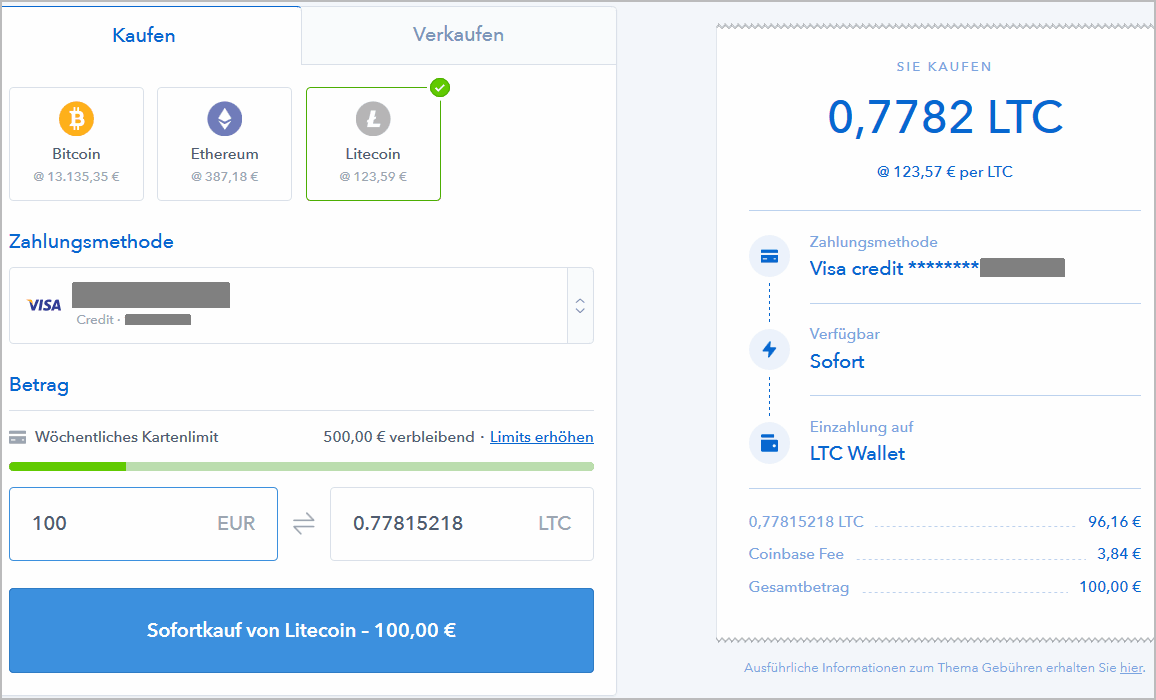Click the Coinbase Fee amount 3,84 €
This screenshot has width=1156, height=700.
pyautogui.click(x=1119, y=554)
